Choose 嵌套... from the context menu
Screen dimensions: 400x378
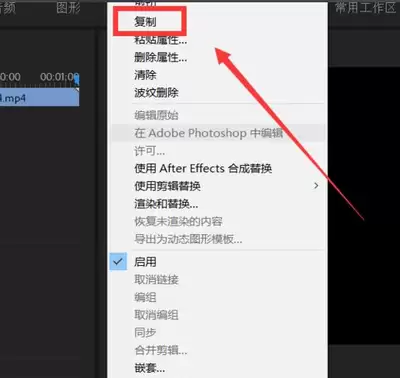pyautogui.click(x=149, y=368)
